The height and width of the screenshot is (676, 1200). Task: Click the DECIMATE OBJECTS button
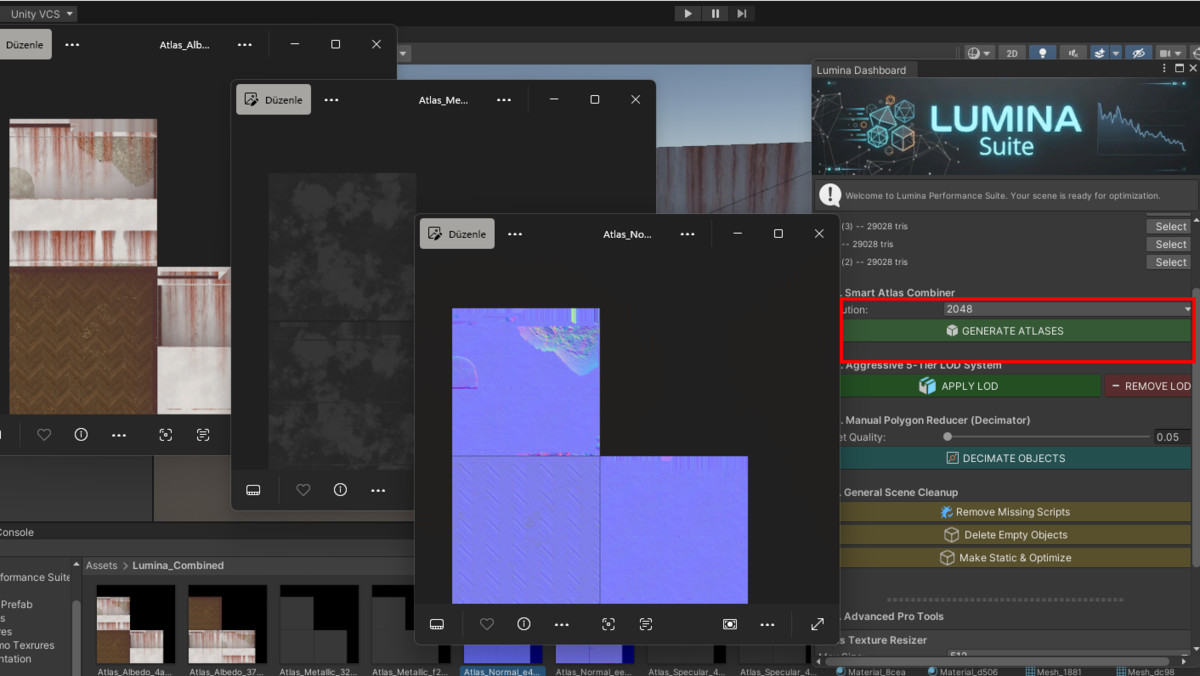pos(1016,458)
